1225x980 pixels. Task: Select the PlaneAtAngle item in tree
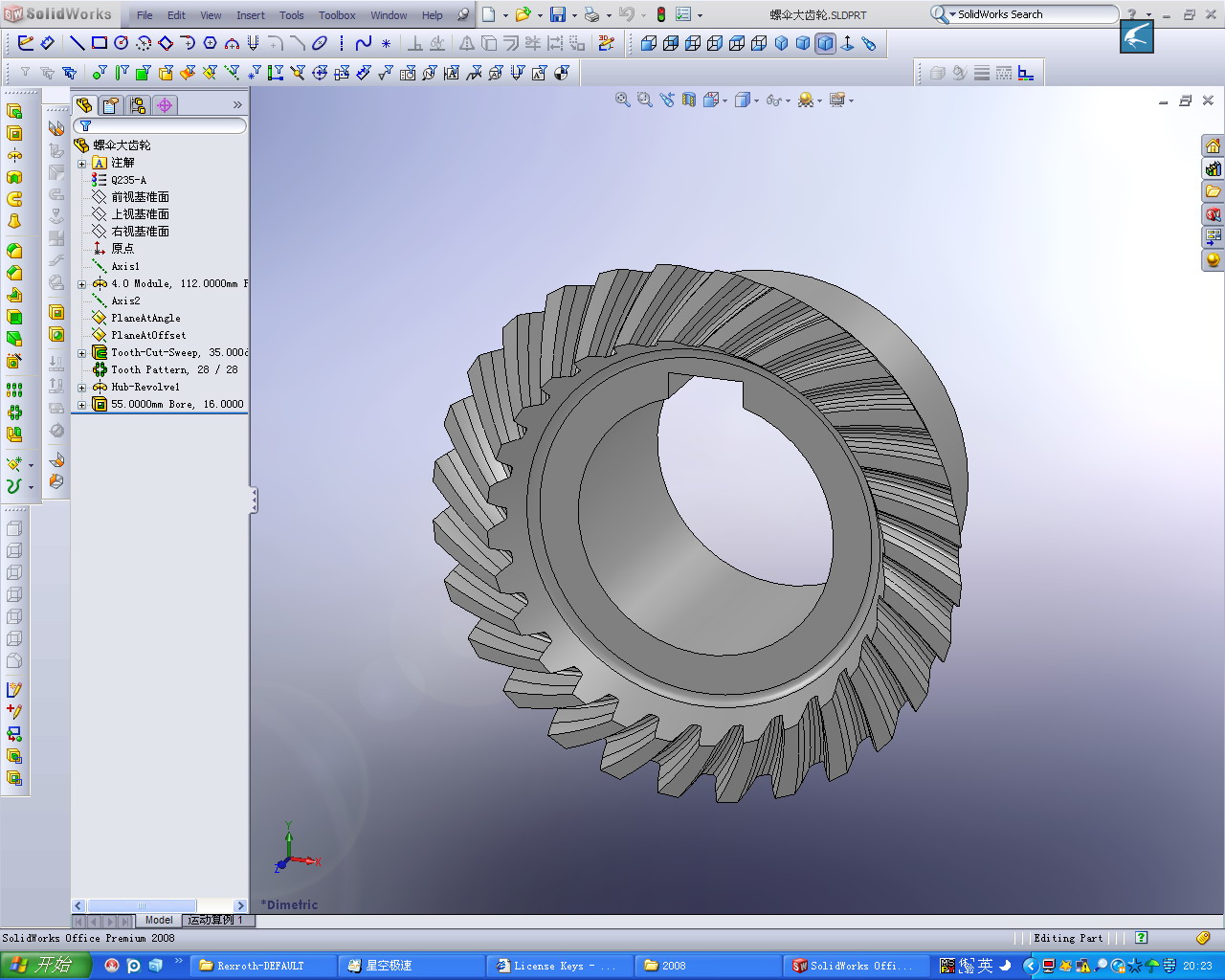[x=145, y=317]
